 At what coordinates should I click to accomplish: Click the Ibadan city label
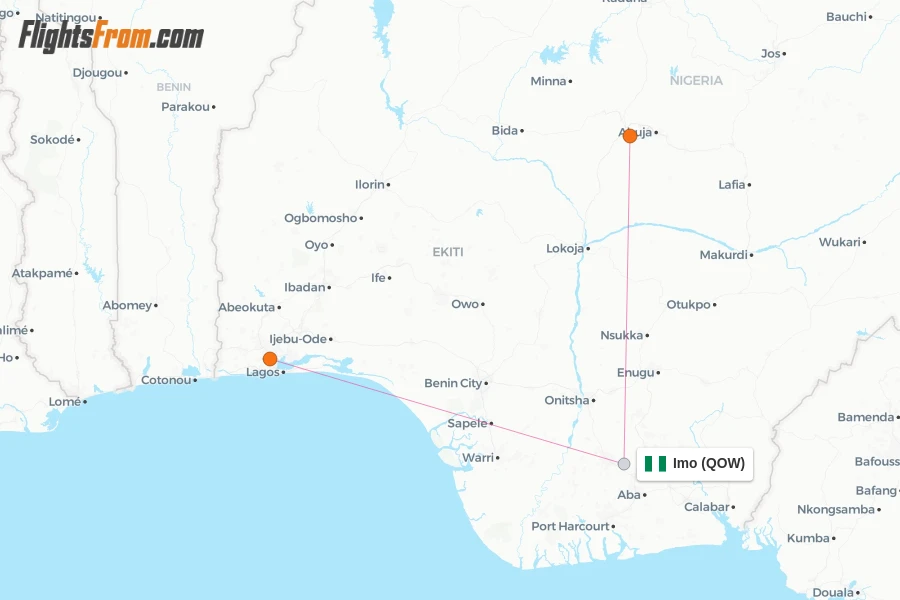(x=304, y=287)
